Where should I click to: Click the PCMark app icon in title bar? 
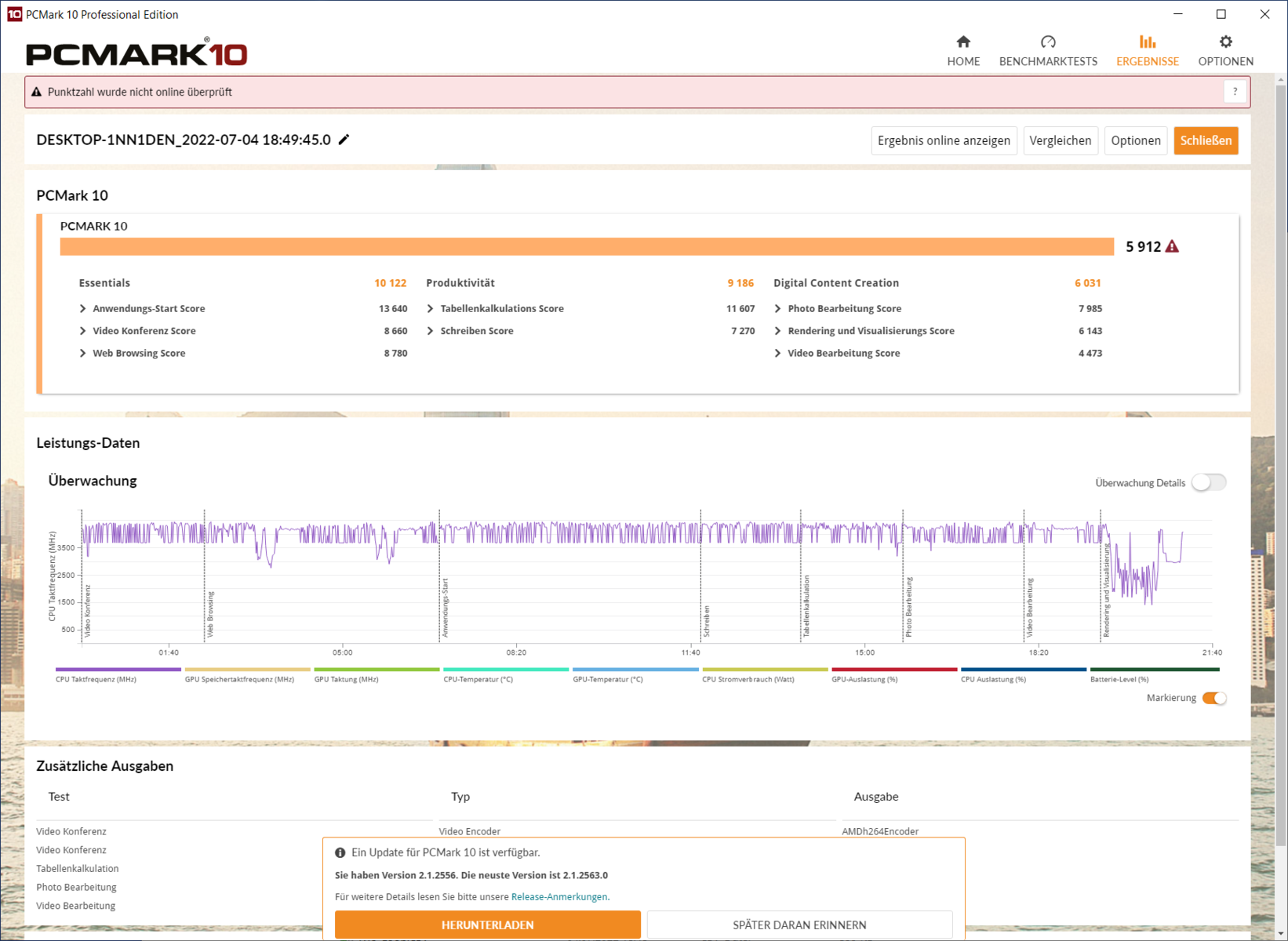click(x=14, y=14)
